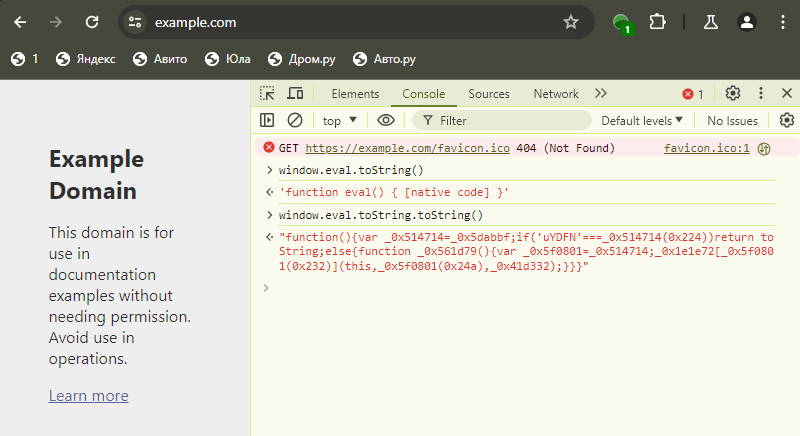Screen dimensions: 800x436
Task: Create live expression with eye icon
Action: [386, 120]
